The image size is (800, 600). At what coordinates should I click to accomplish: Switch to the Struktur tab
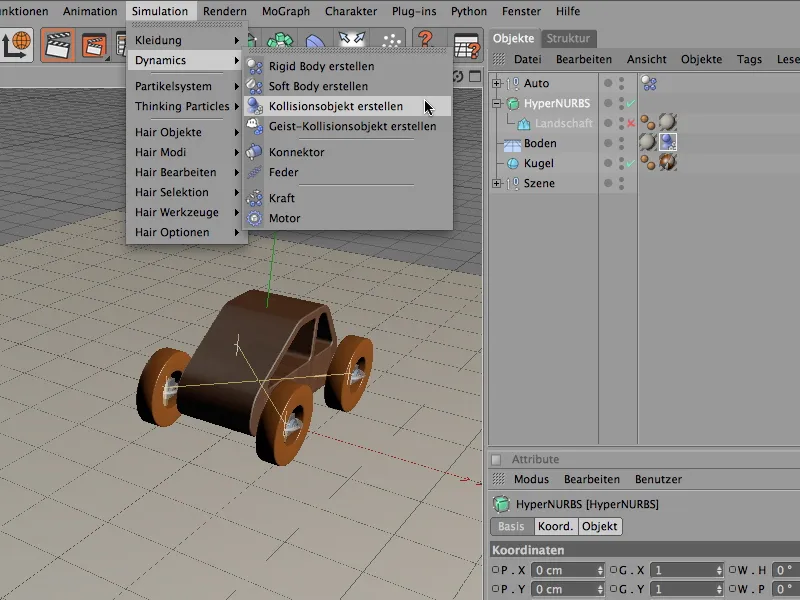tap(569, 39)
